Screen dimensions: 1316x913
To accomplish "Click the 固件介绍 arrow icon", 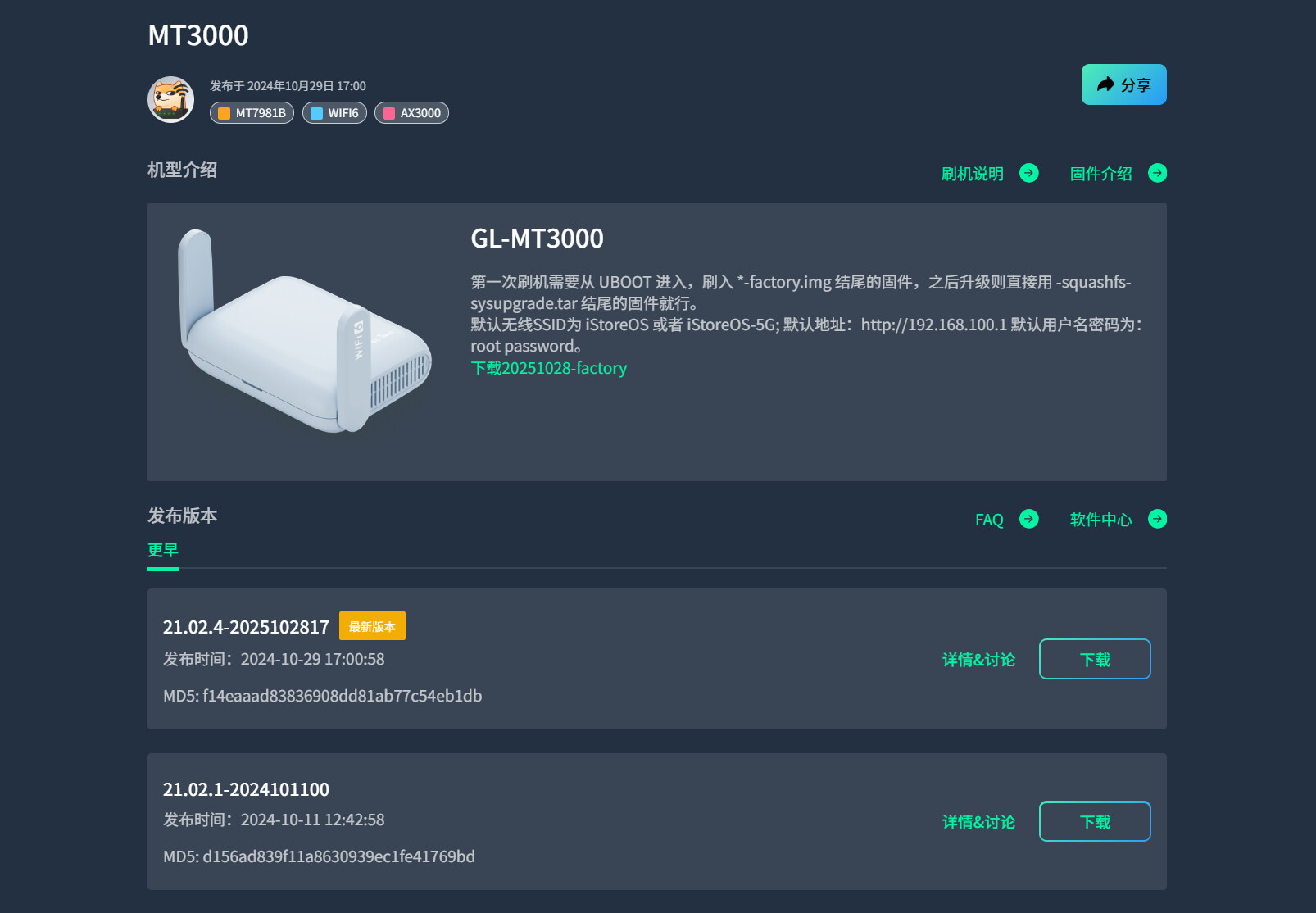I will [1157, 173].
